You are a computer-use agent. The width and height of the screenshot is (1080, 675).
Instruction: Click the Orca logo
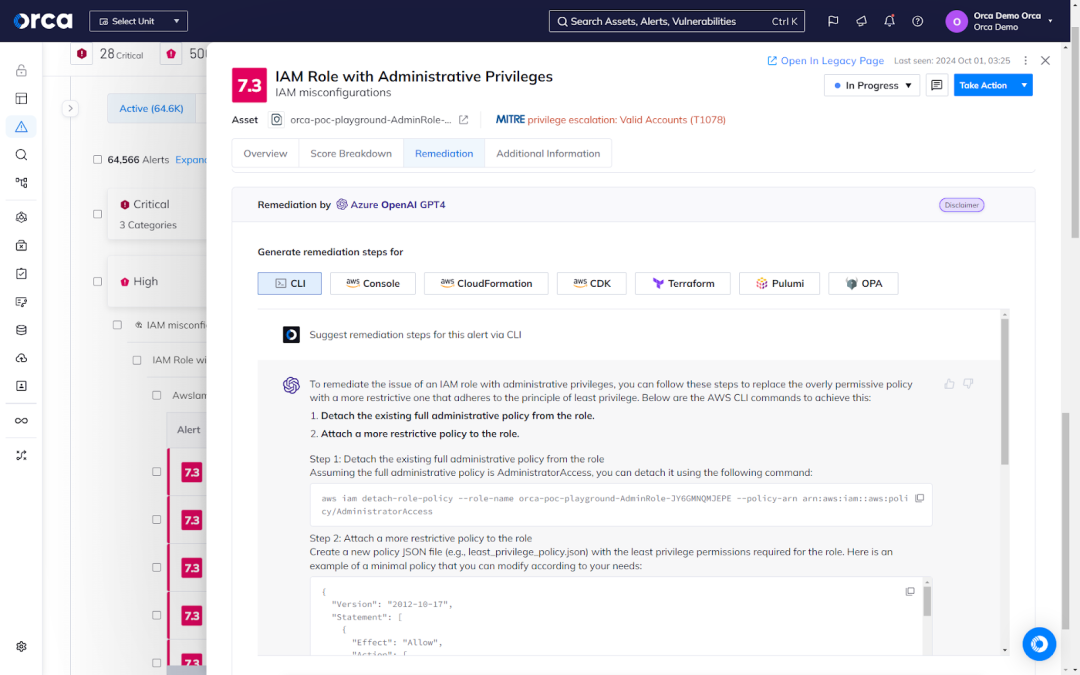point(43,21)
